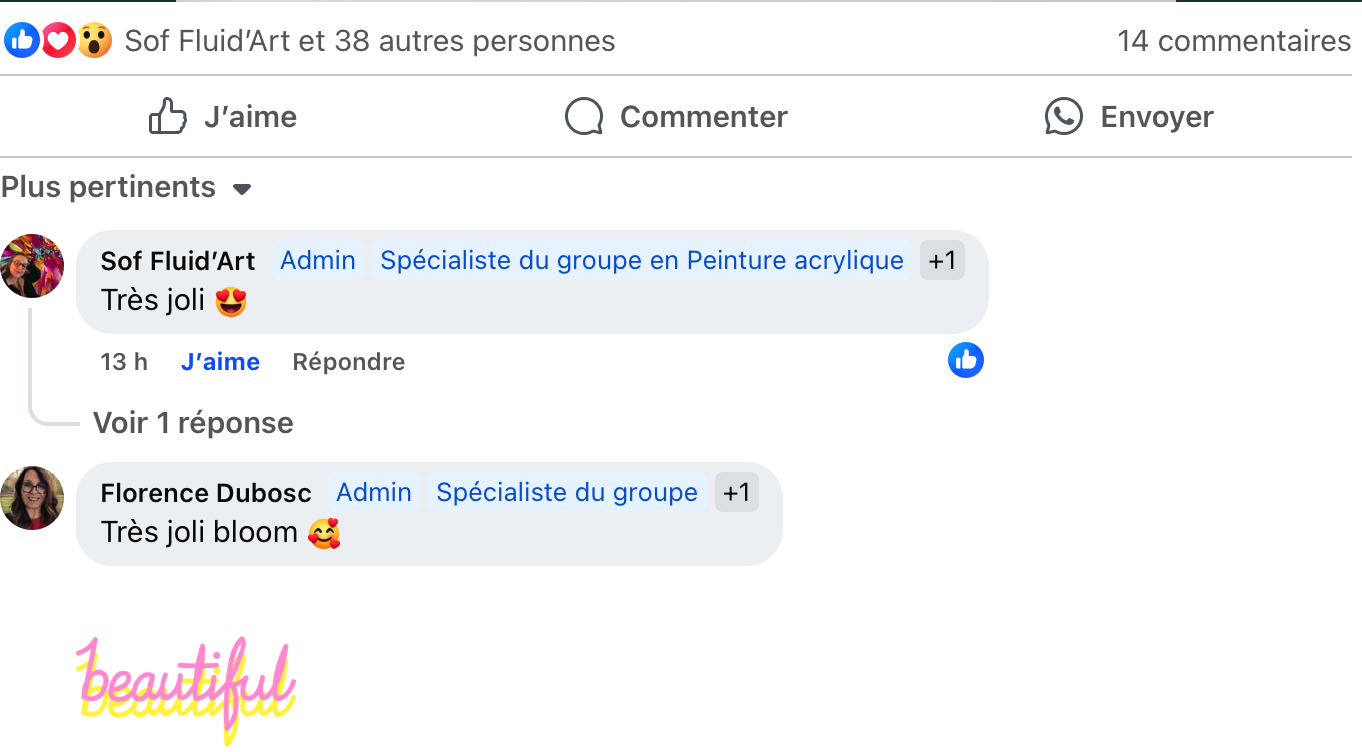Click the WhatsApp Envoyer icon
This screenshot has height=752, width=1362.
1063,117
